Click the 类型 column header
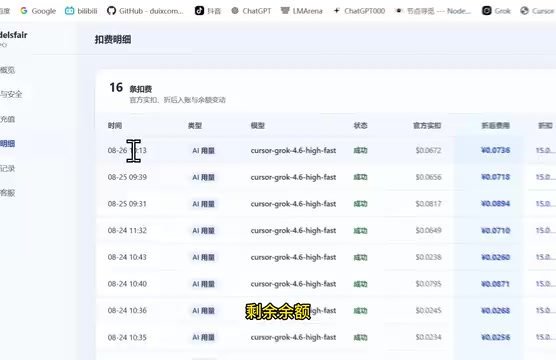556x360 pixels. pos(195,126)
